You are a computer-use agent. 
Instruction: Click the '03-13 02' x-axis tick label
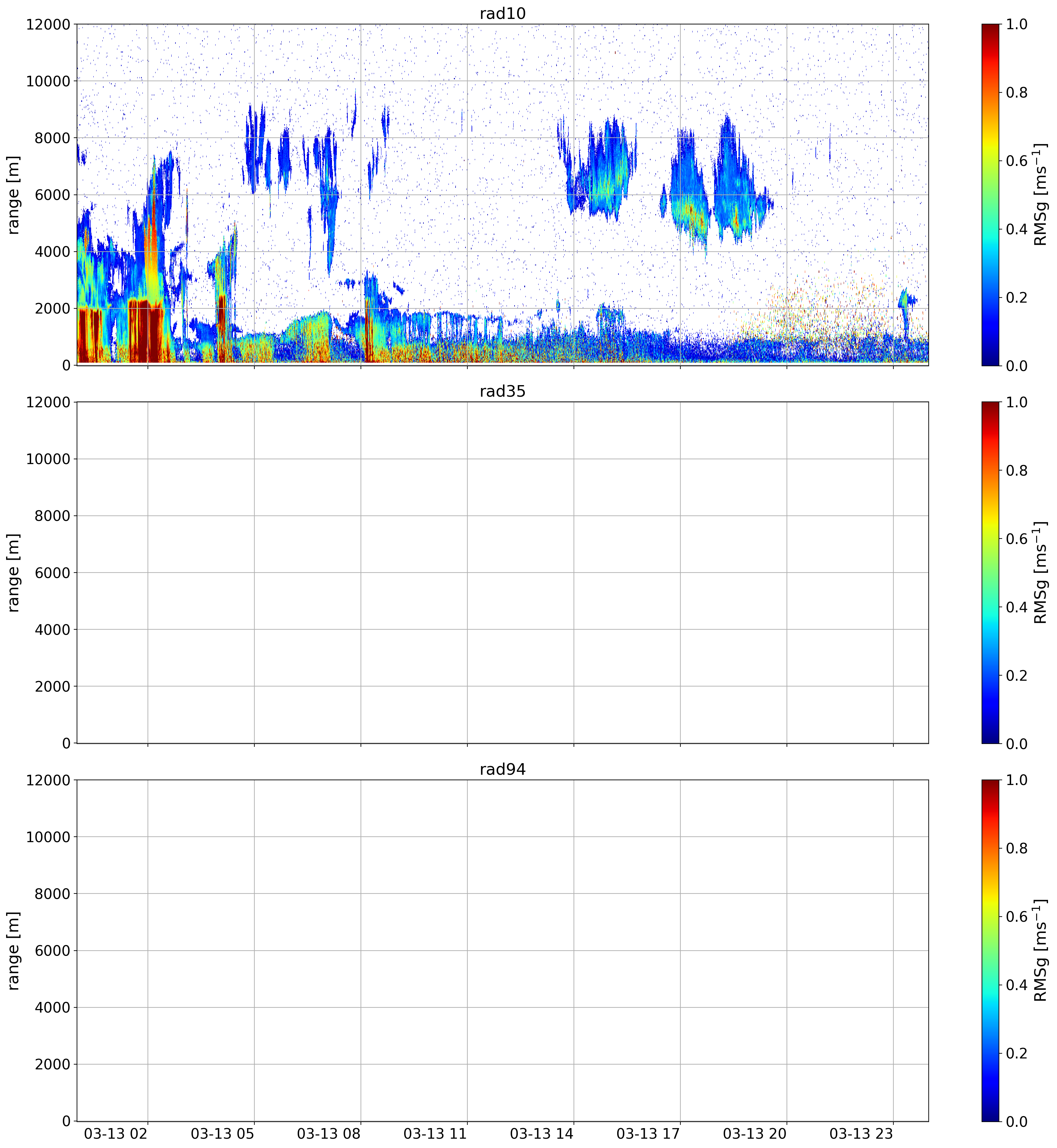pyautogui.click(x=116, y=1134)
